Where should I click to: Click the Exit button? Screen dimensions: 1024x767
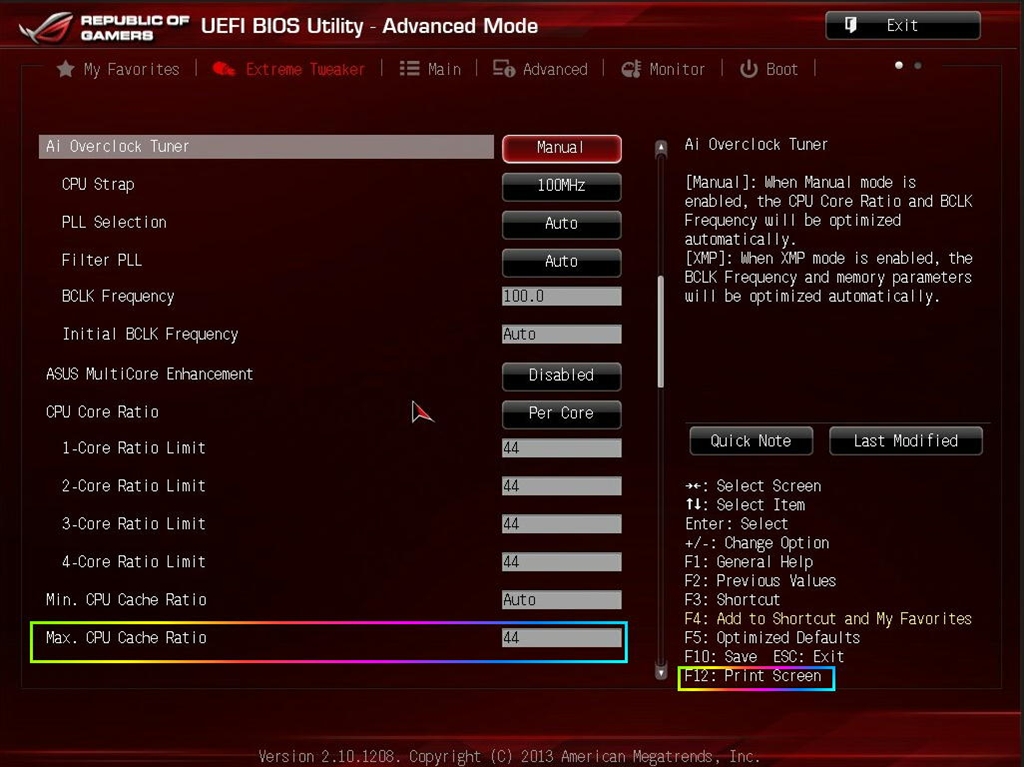(x=903, y=25)
